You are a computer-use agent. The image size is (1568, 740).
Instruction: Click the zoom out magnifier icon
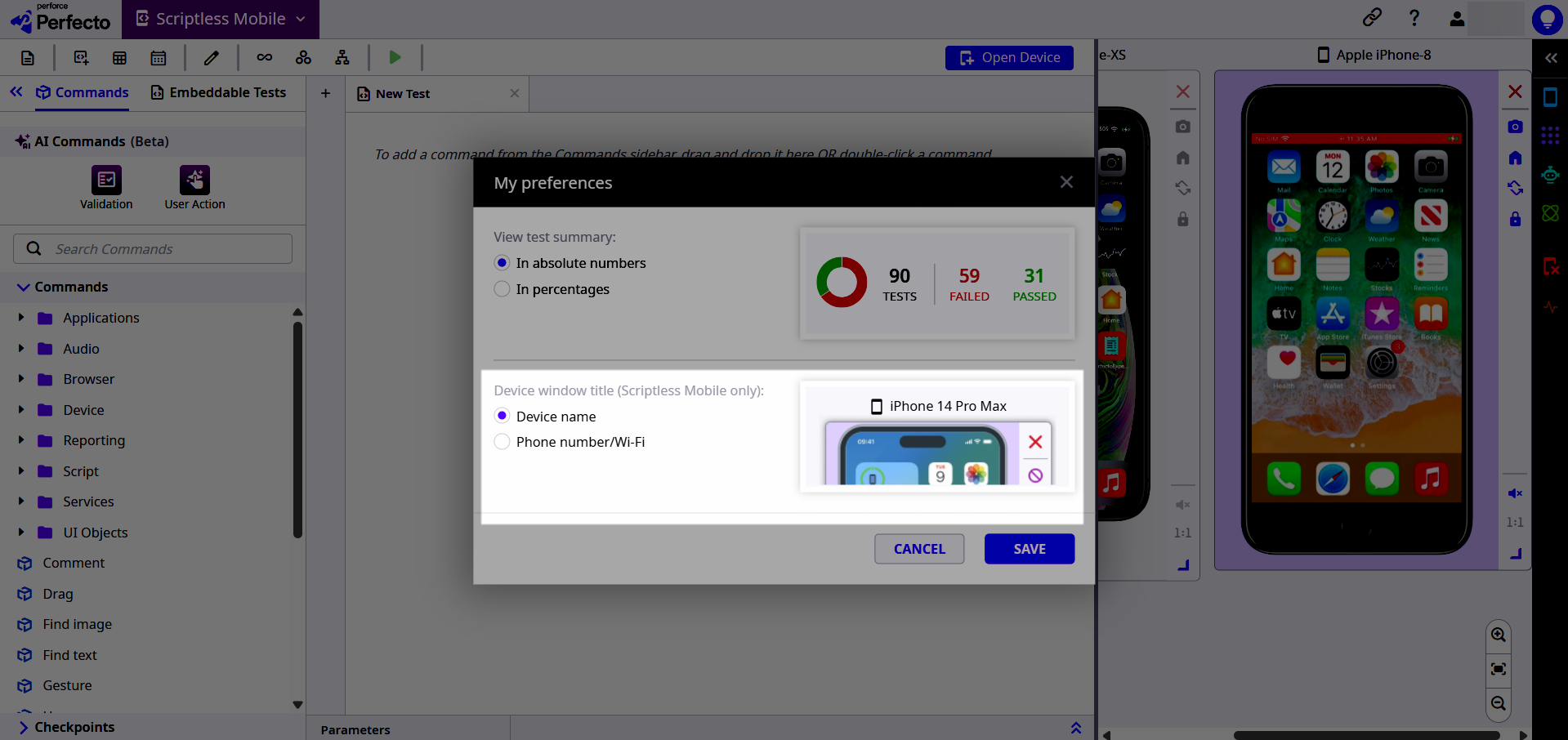click(x=1498, y=703)
